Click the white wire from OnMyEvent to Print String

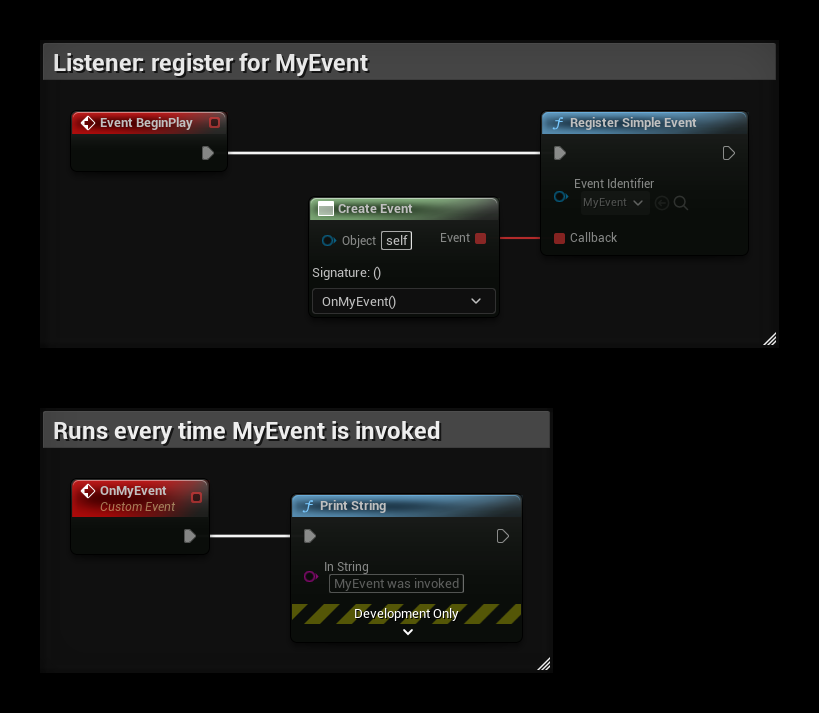coord(250,536)
